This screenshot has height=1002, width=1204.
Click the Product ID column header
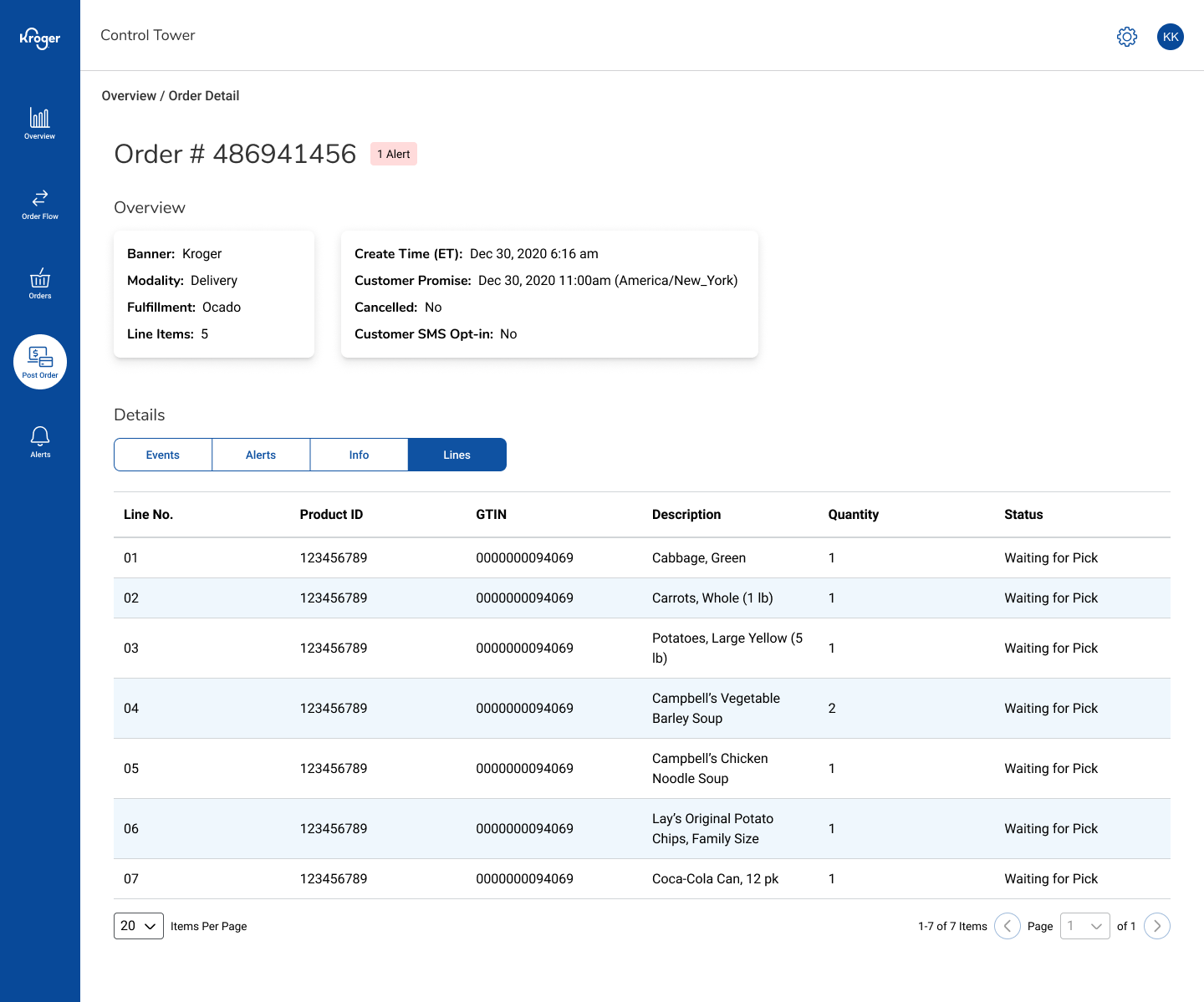[x=331, y=515]
